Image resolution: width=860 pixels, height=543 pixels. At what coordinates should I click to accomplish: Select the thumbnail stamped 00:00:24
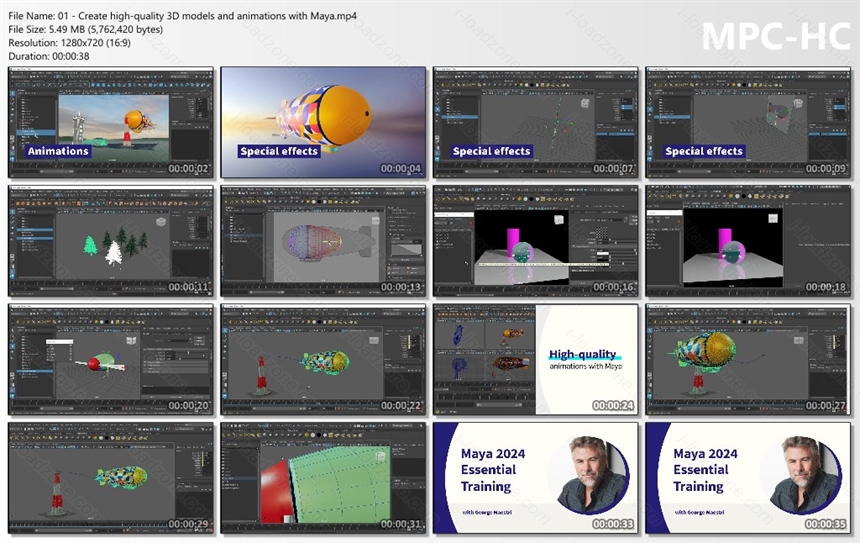536,359
